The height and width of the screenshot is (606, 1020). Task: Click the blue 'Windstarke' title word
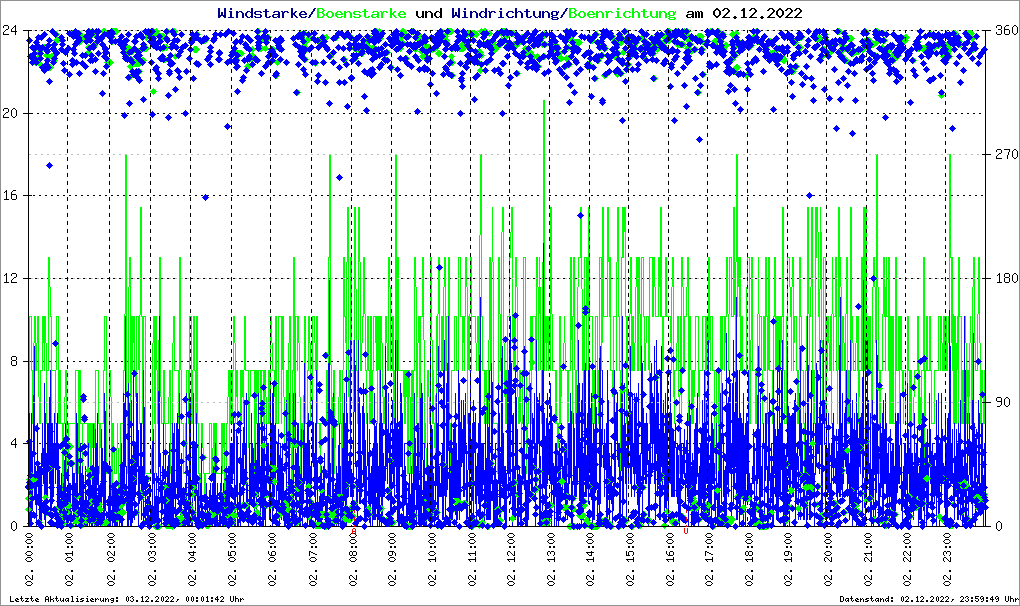click(x=264, y=13)
